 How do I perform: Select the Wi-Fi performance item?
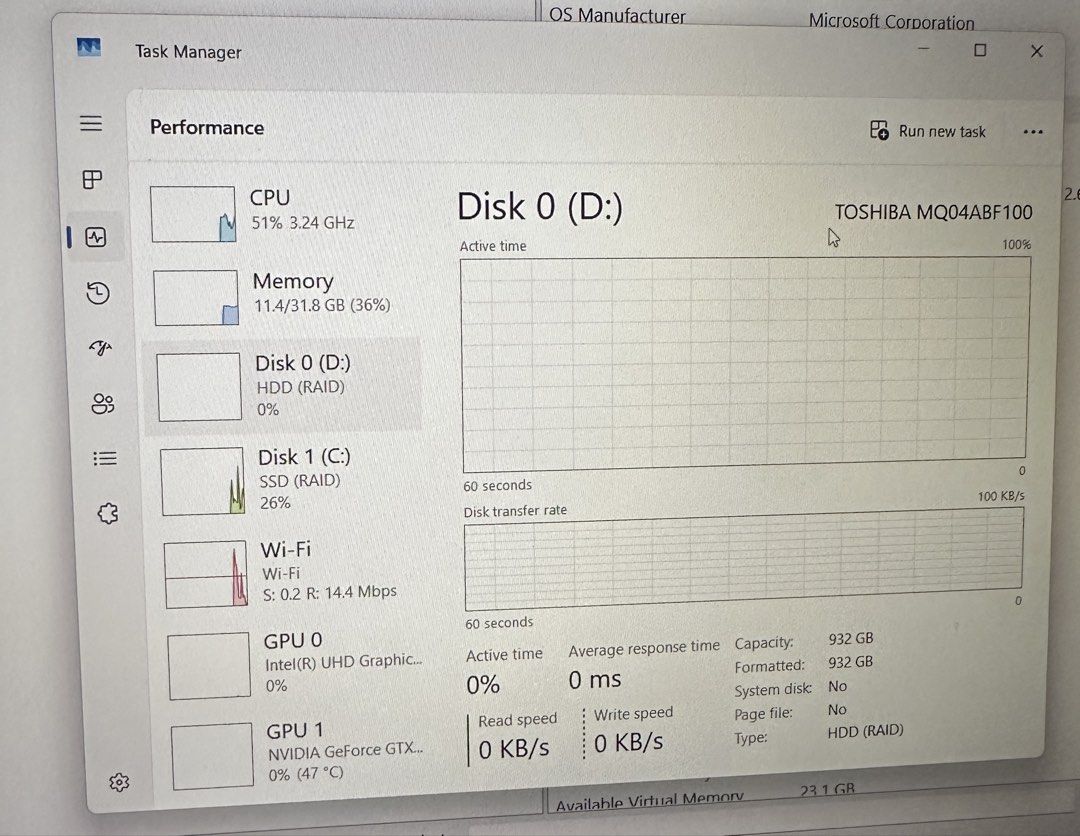click(293, 573)
